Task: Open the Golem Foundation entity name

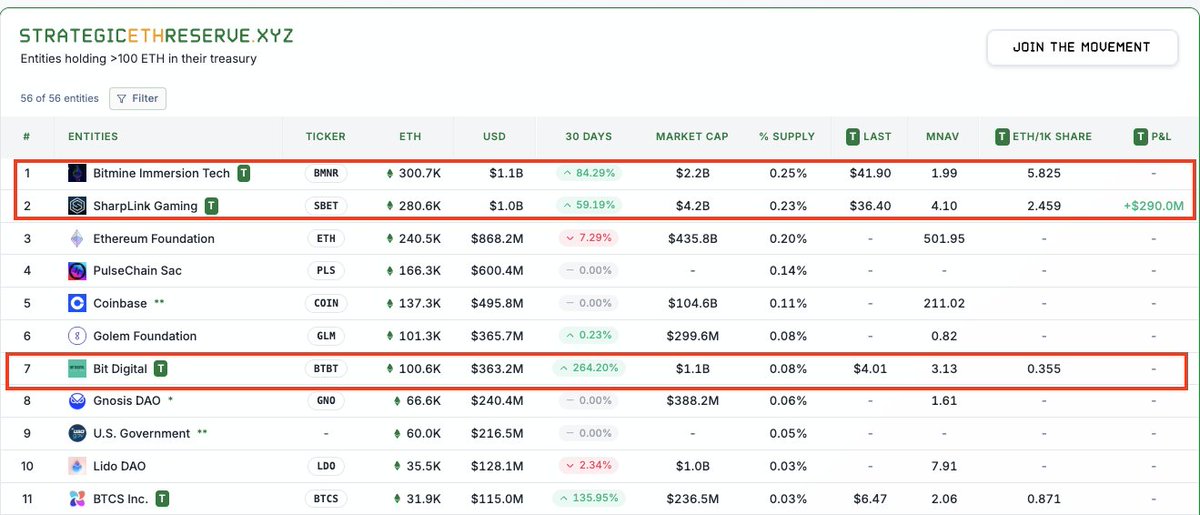Action: 145,336
